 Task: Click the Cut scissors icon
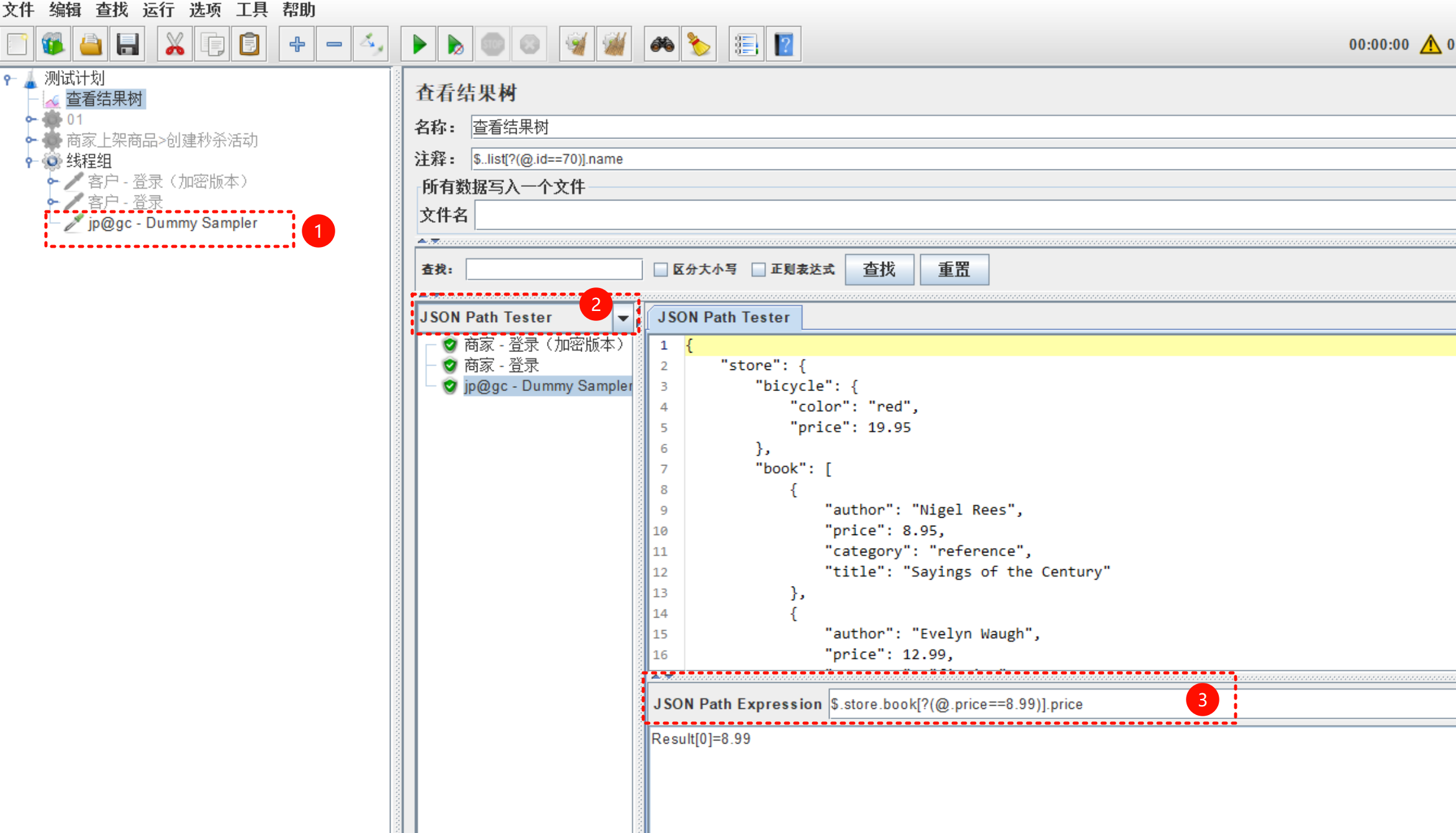pos(175,45)
